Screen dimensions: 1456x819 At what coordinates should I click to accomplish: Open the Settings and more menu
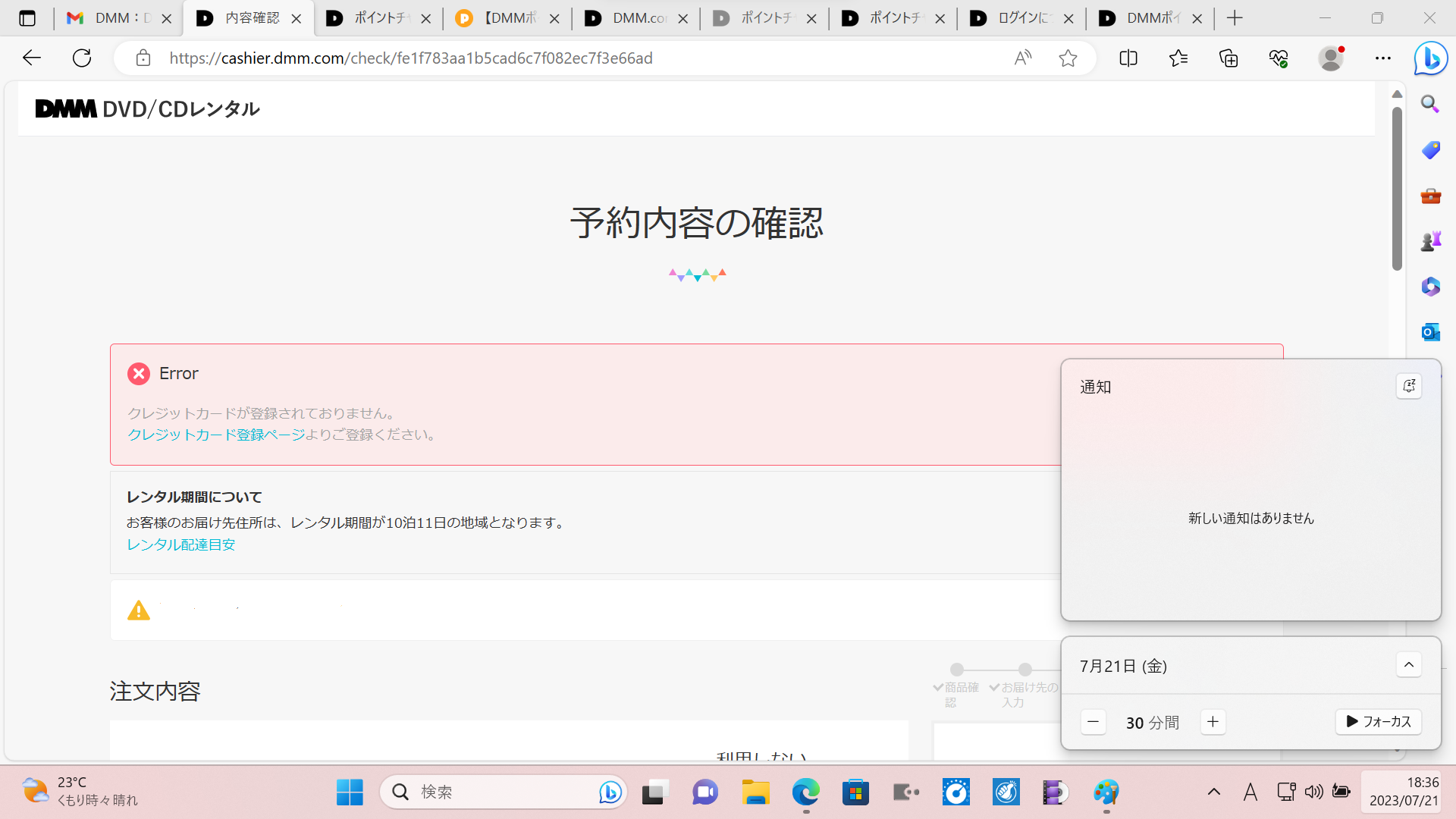(1383, 58)
